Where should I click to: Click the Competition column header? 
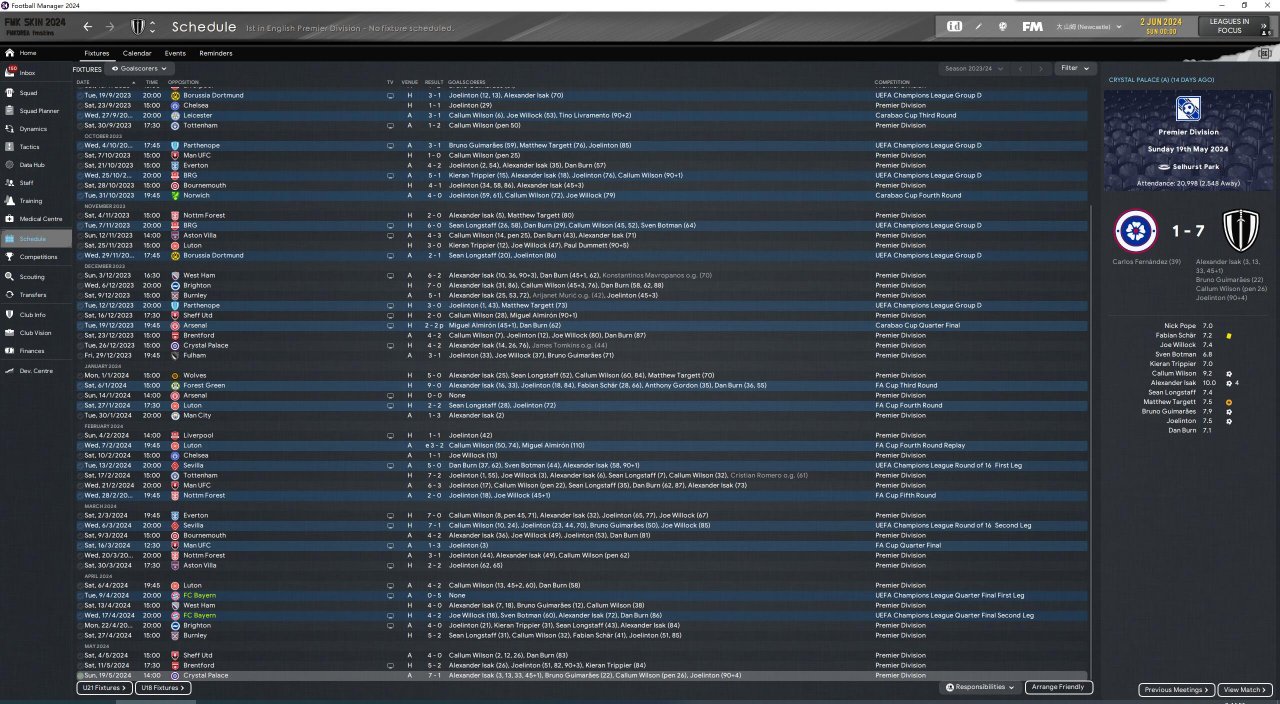892,82
